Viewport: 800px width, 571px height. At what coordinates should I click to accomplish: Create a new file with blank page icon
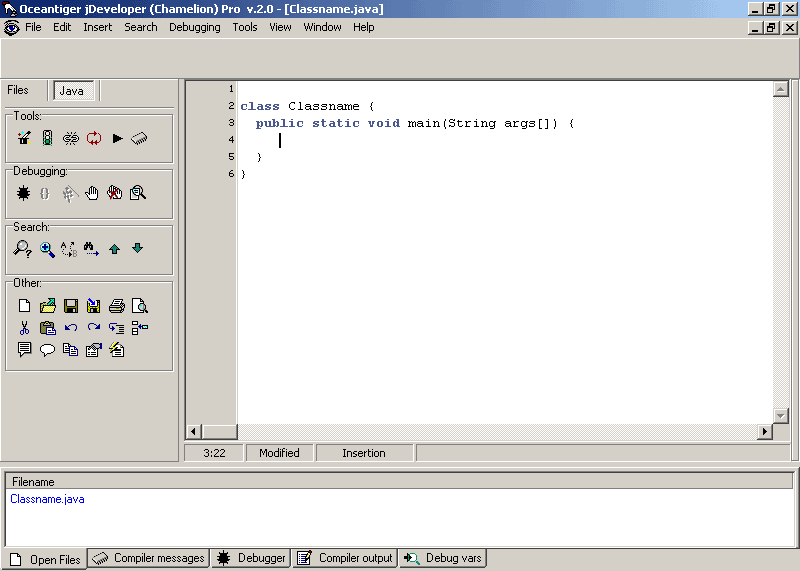pyautogui.click(x=24, y=306)
